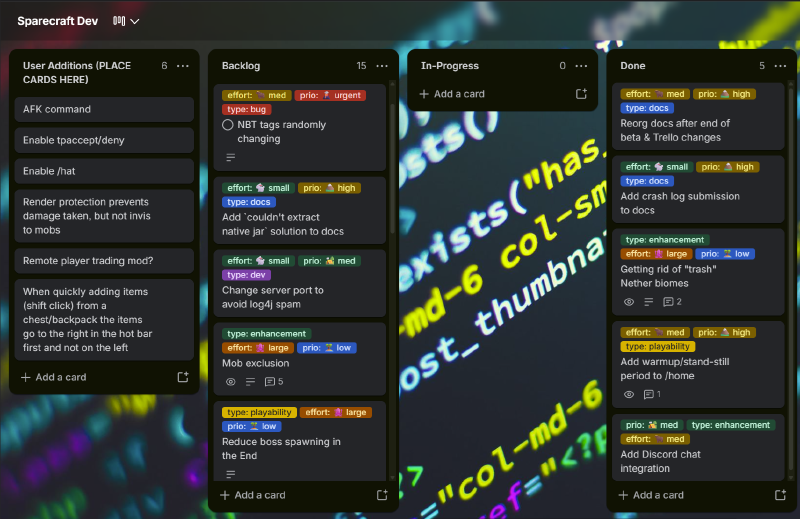This screenshot has width=800, height=519.
Task: Click the In-Progress list title
Action: point(449,66)
